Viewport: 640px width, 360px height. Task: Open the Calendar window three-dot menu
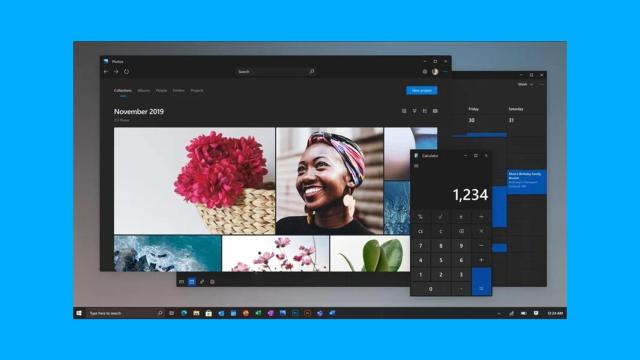click(x=541, y=84)
